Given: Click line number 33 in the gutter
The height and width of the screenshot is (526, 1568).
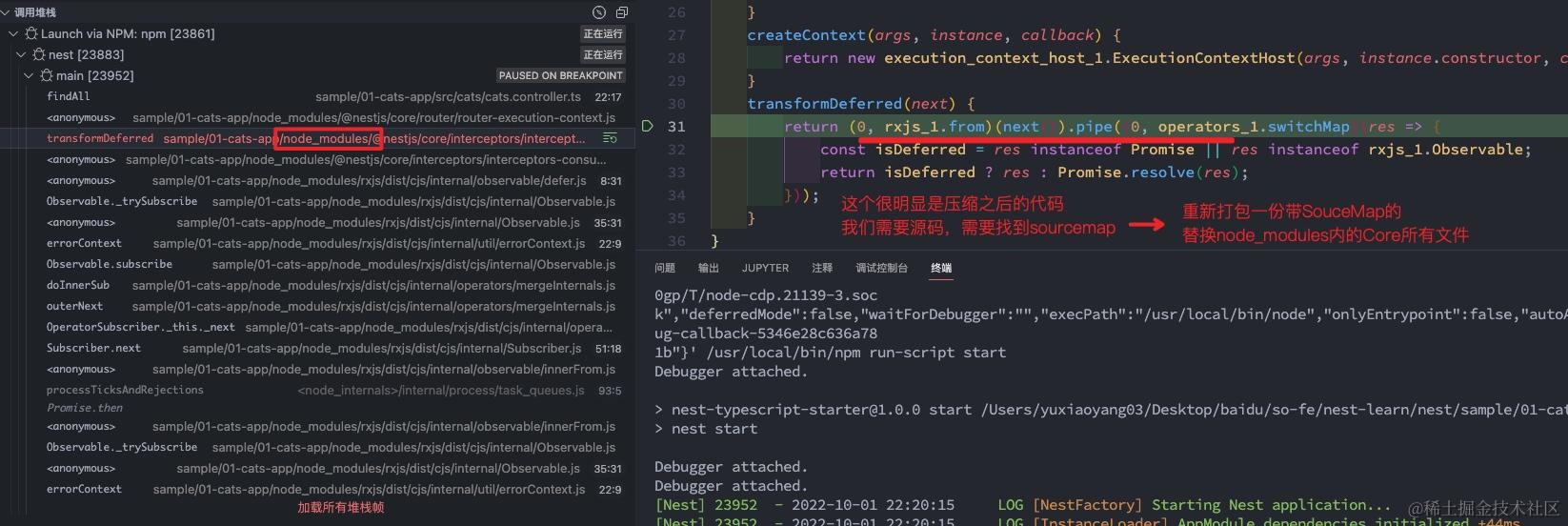Looking at the screenshot, I should (x=676, y=172).
